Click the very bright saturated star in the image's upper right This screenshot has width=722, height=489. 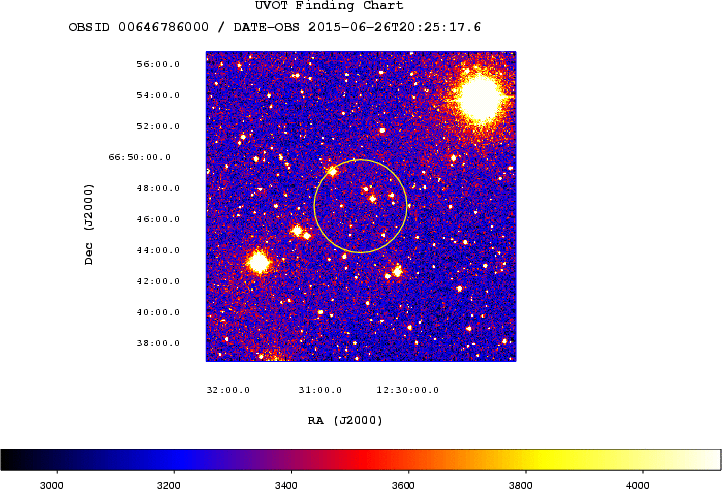[480, 98]
